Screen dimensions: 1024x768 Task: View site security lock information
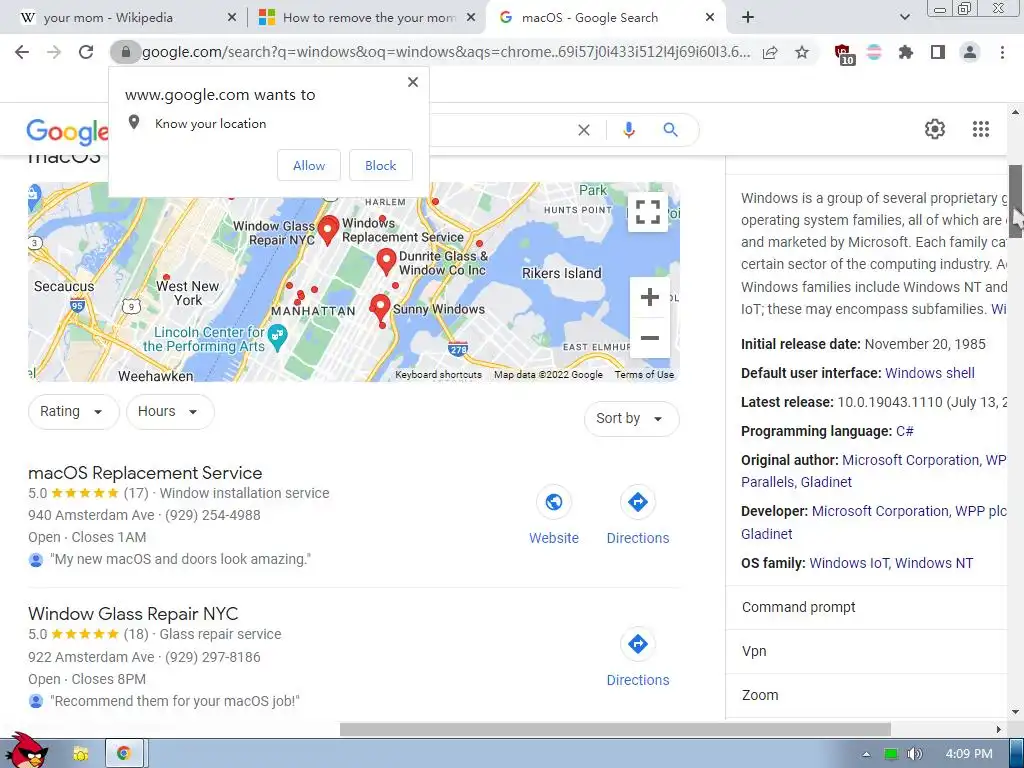pos(125,52)
